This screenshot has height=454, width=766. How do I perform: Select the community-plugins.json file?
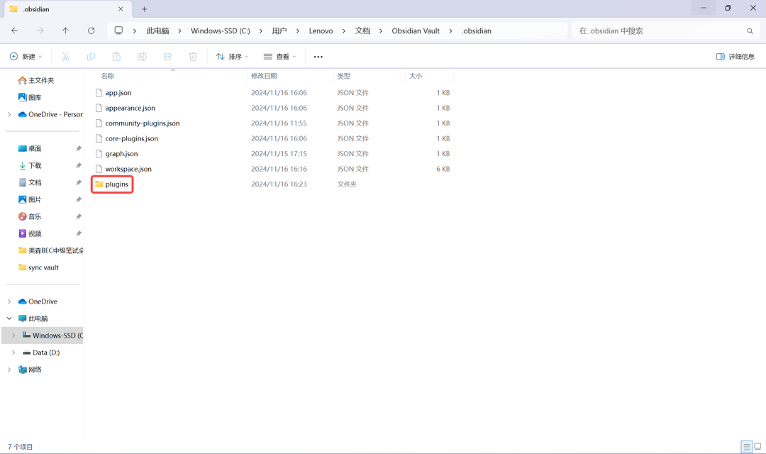tap(143, 123)
